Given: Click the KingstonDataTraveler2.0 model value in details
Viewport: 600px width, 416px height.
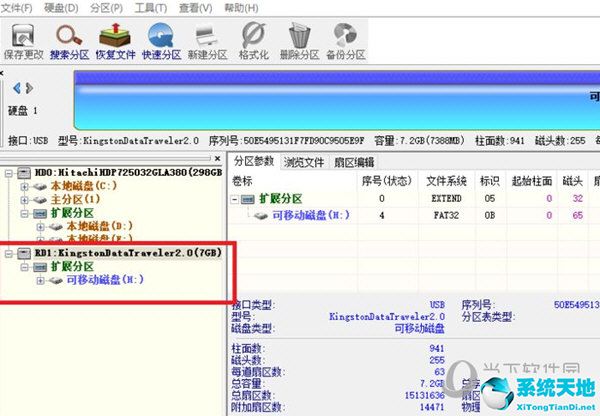Looking at the screenshot, I should pyautogui.click(x=387, y=316).
